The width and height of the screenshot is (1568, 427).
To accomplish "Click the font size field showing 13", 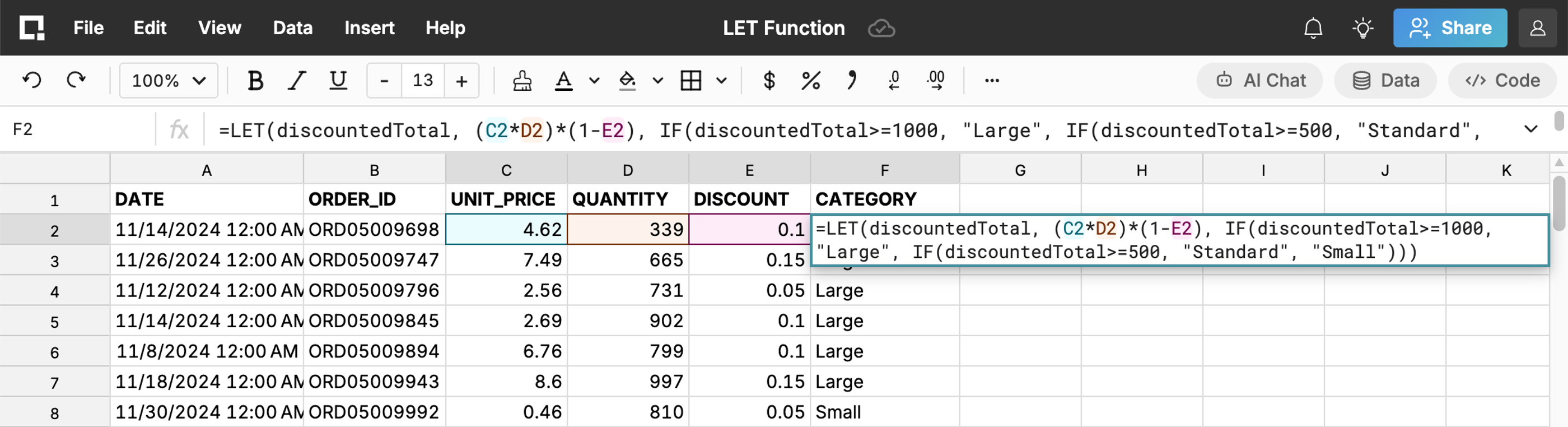I will point(423,80).
